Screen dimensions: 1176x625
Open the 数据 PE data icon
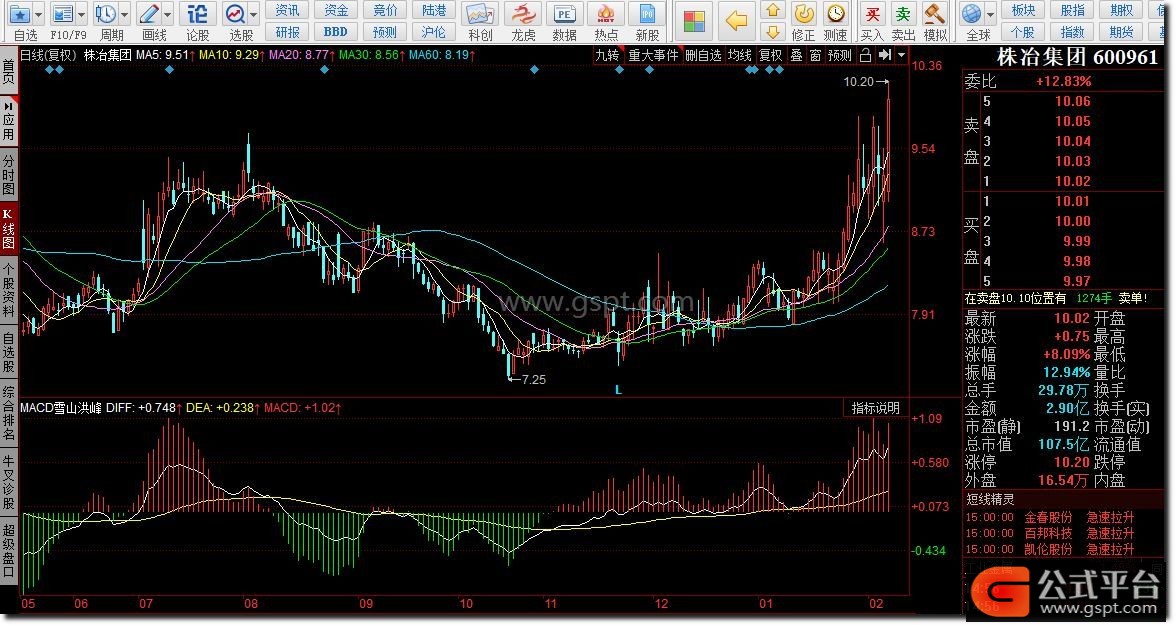point(564,14)
